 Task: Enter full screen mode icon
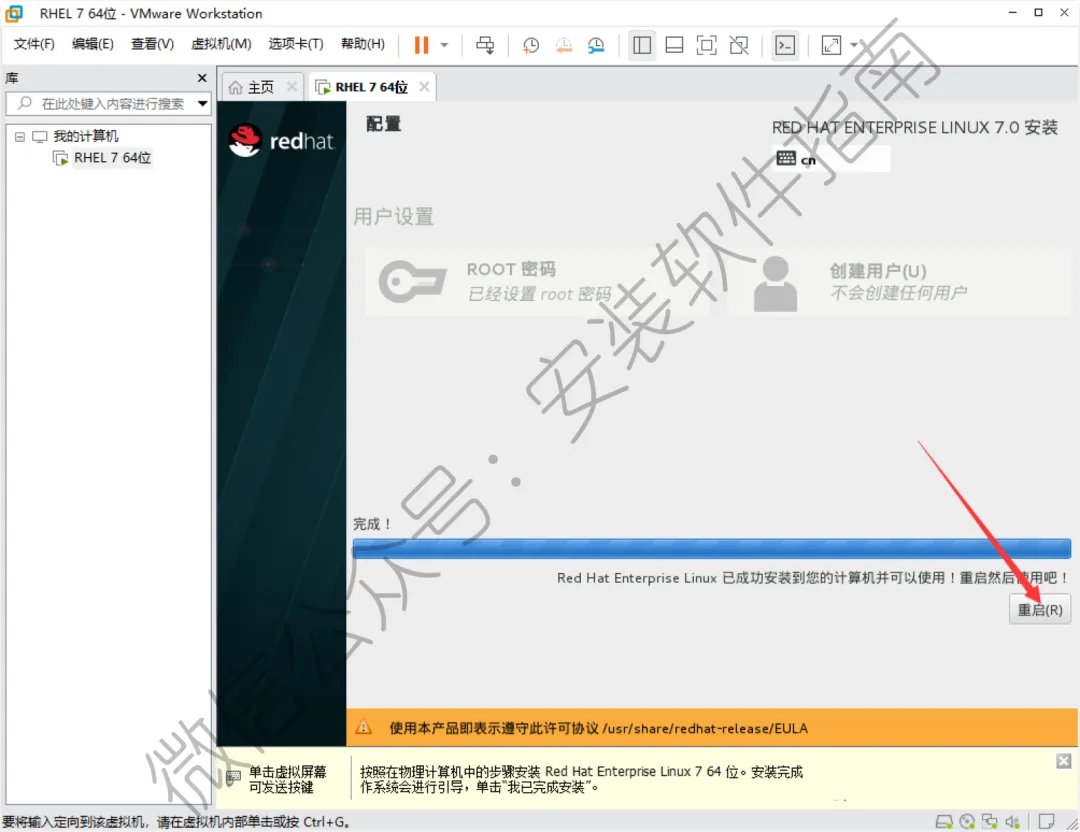click(707, 45)
